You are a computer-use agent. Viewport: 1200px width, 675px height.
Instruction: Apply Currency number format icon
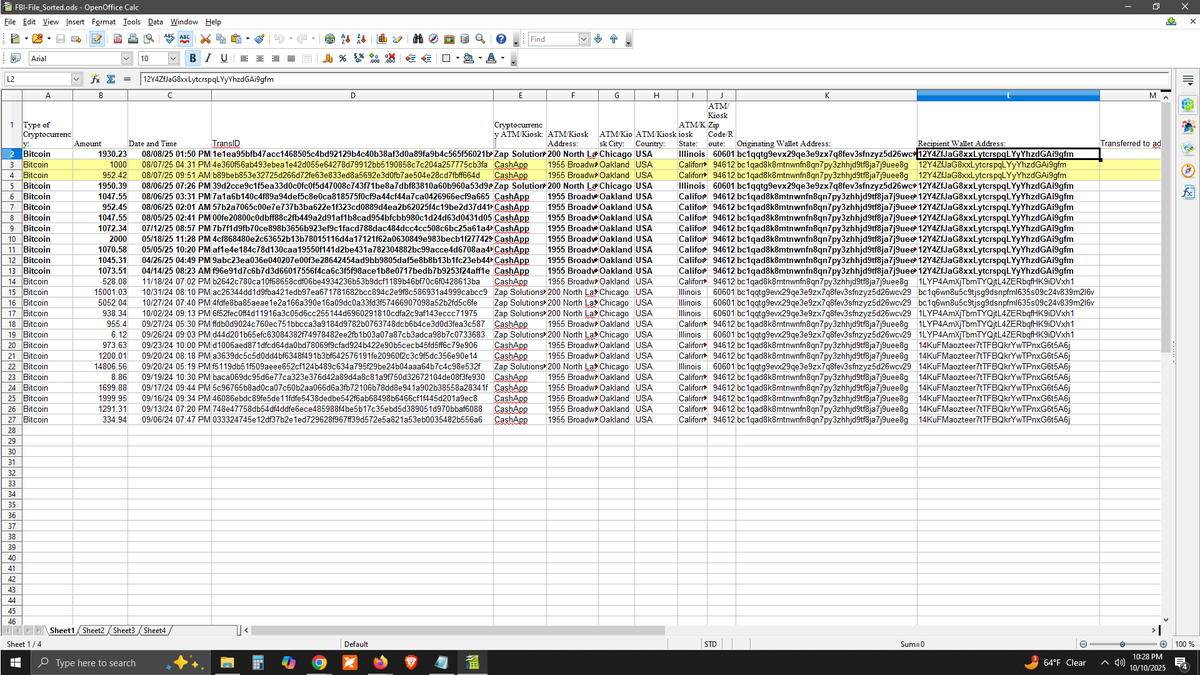coord(327,59)
